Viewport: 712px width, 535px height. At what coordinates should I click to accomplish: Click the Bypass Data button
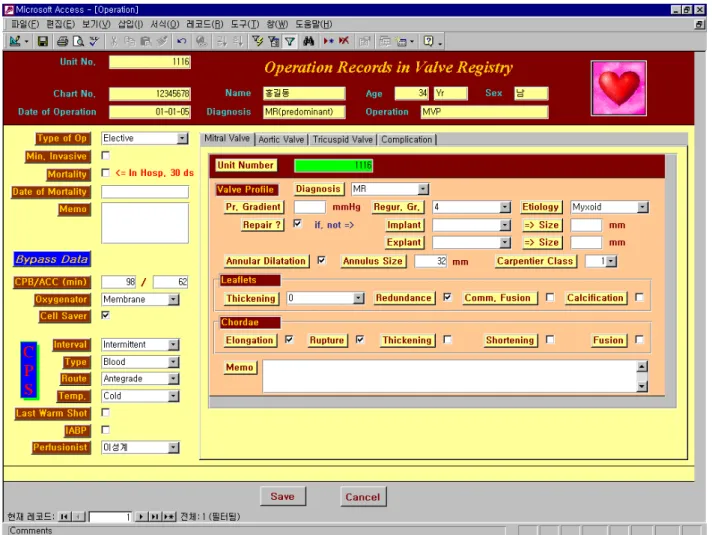coord(52,259)
